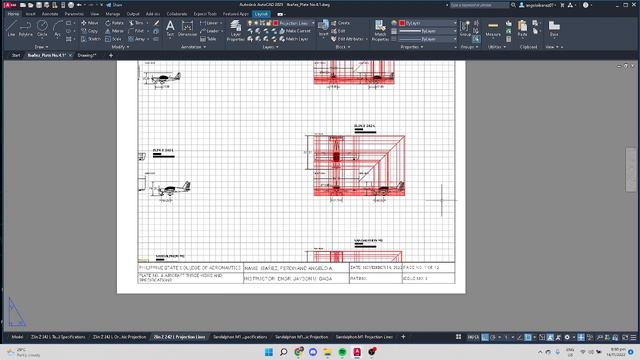Screen dimensions: 640x360
Task: Choose the Move command
Action: click(89, 23)
